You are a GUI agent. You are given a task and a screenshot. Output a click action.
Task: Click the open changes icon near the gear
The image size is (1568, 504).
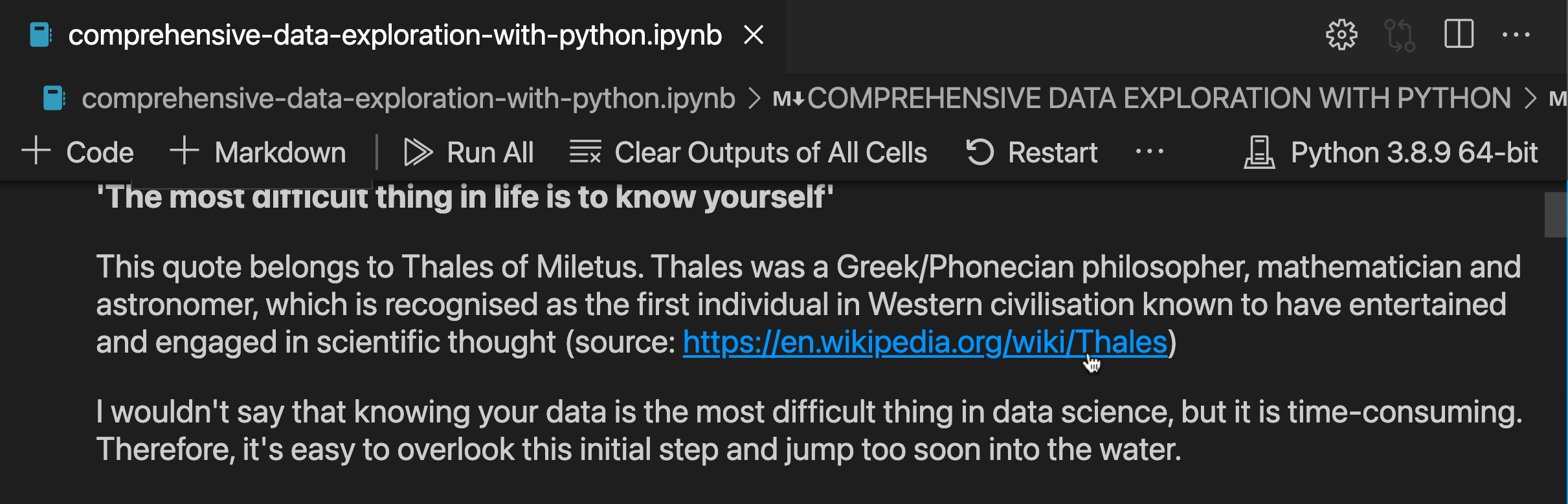(1401, 35)
